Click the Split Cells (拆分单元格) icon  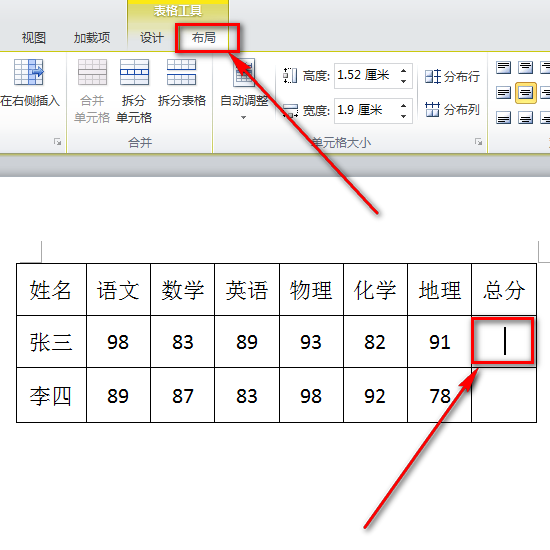[134, 72]
